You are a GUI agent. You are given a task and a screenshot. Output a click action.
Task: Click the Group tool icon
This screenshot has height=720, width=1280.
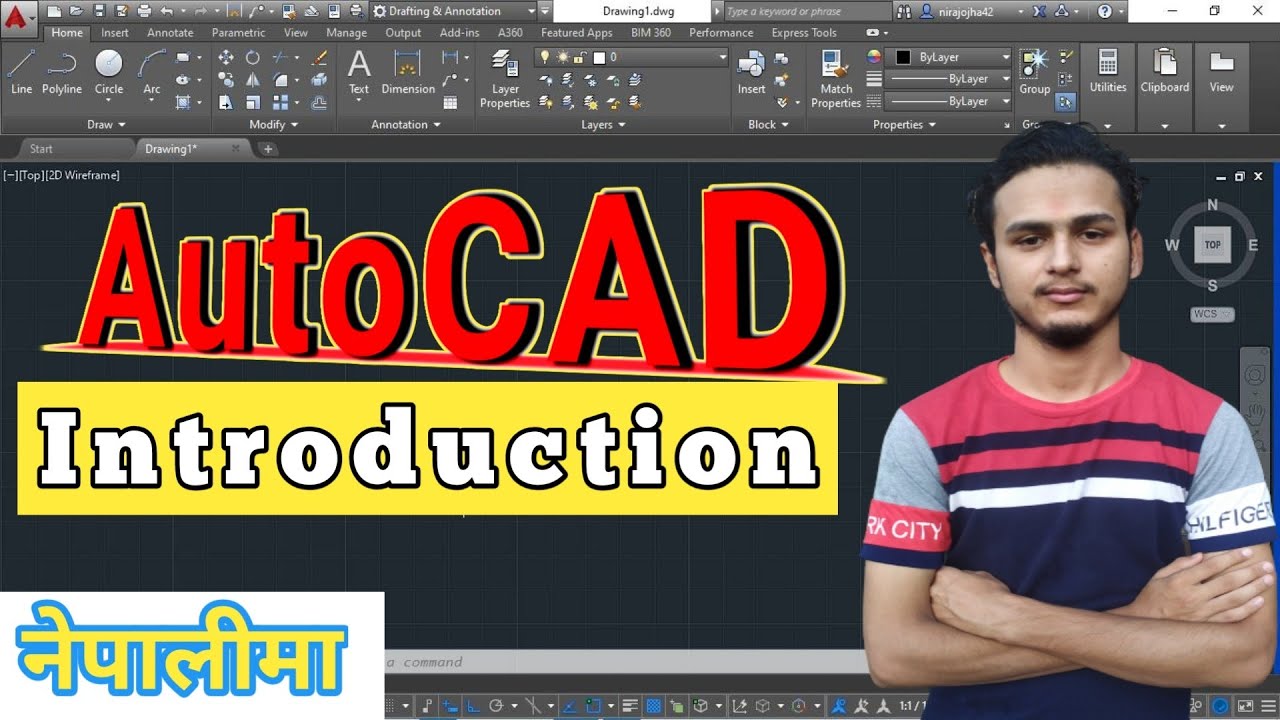pyautogui.click(x=1034, y=73)
